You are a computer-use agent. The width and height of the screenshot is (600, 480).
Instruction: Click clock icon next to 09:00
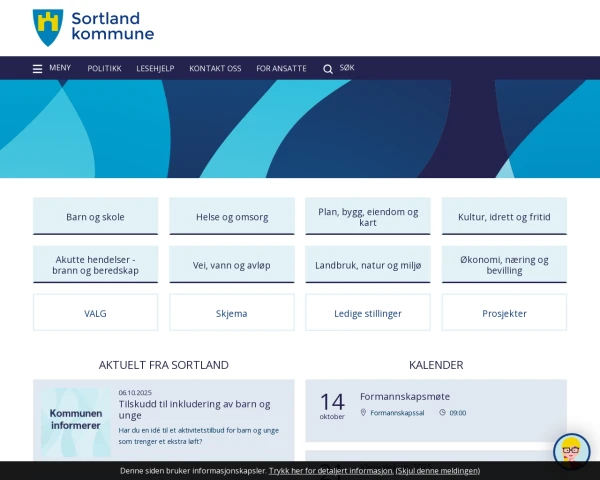442,412
